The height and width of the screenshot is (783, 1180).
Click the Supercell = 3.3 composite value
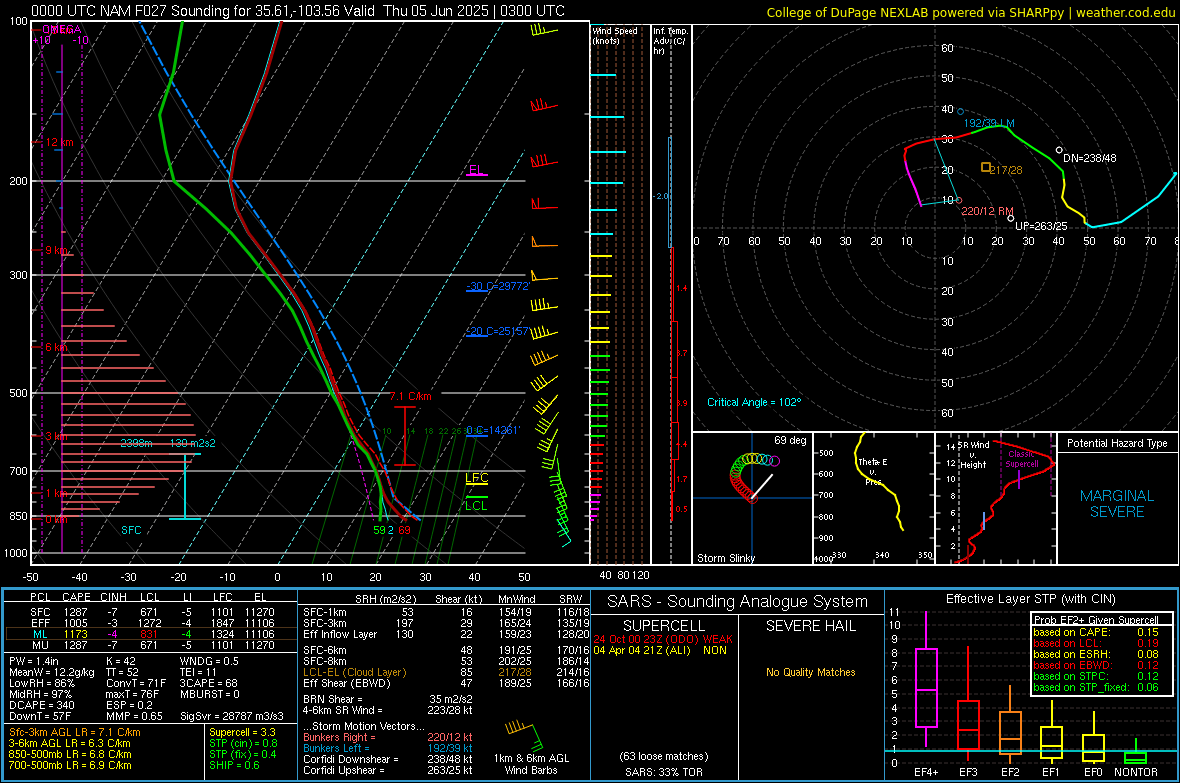[x=242, y=733]
